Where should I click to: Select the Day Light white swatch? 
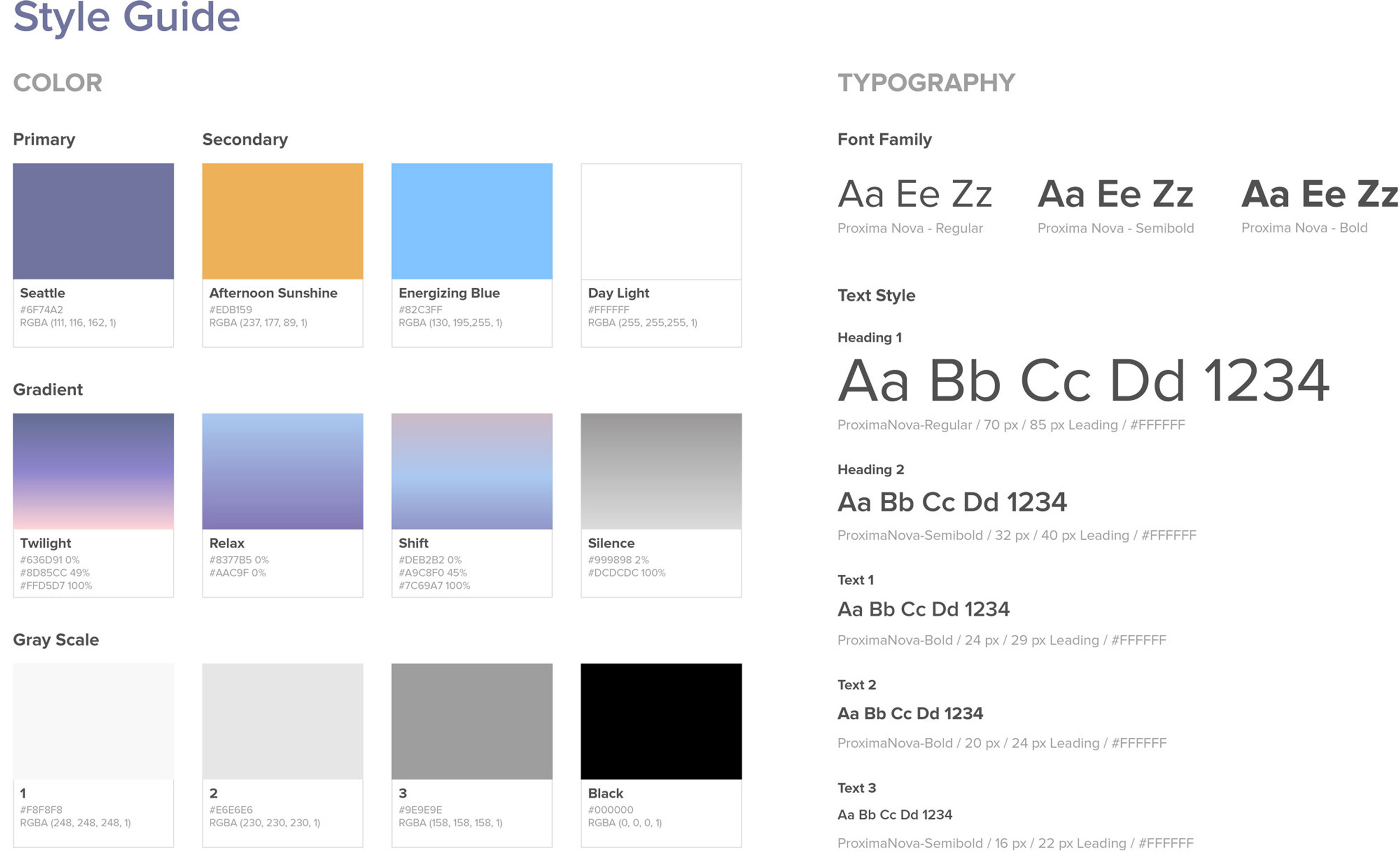(661, 221)
